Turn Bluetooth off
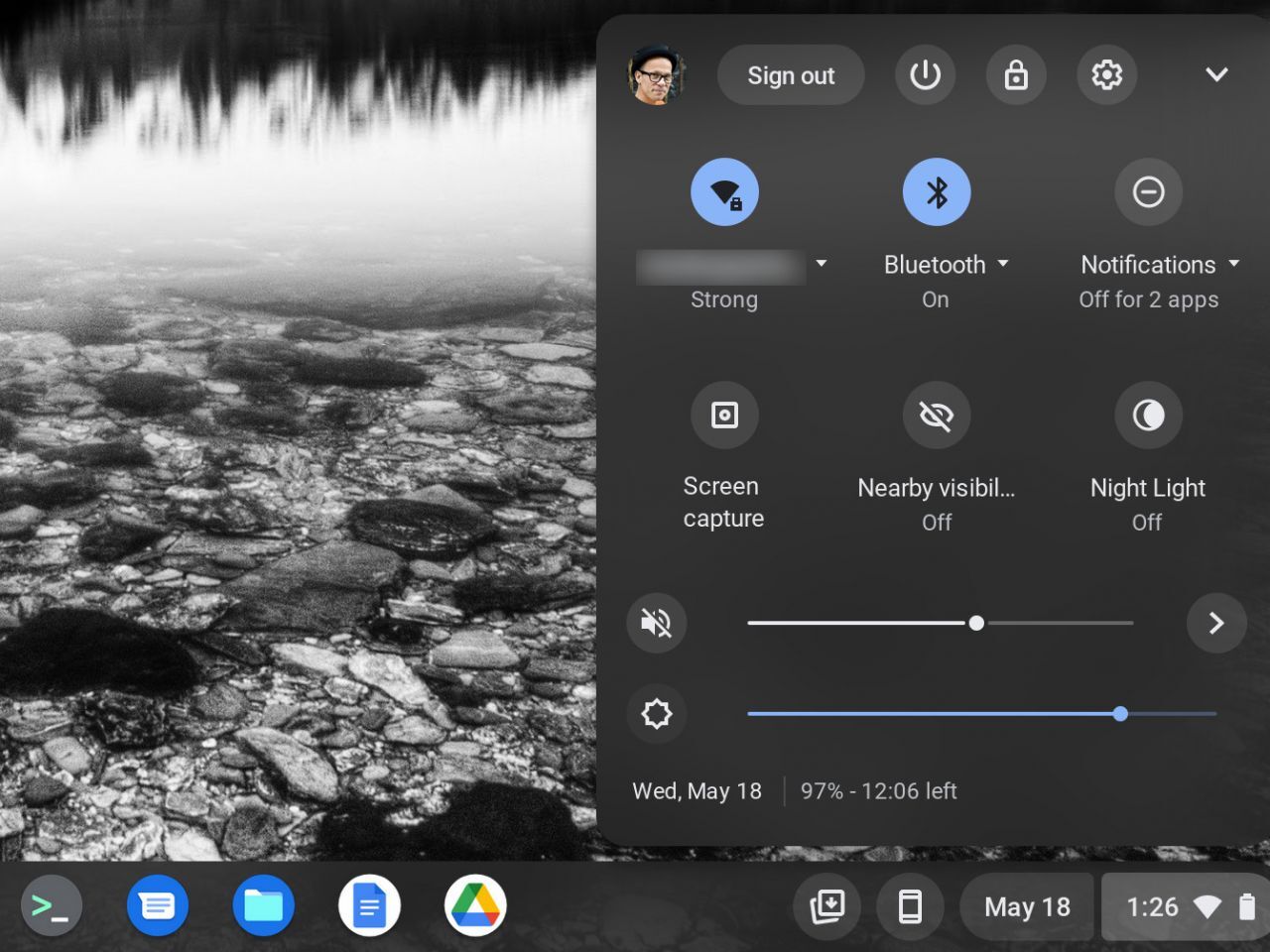1270x952 pixels. click(935, 191)
